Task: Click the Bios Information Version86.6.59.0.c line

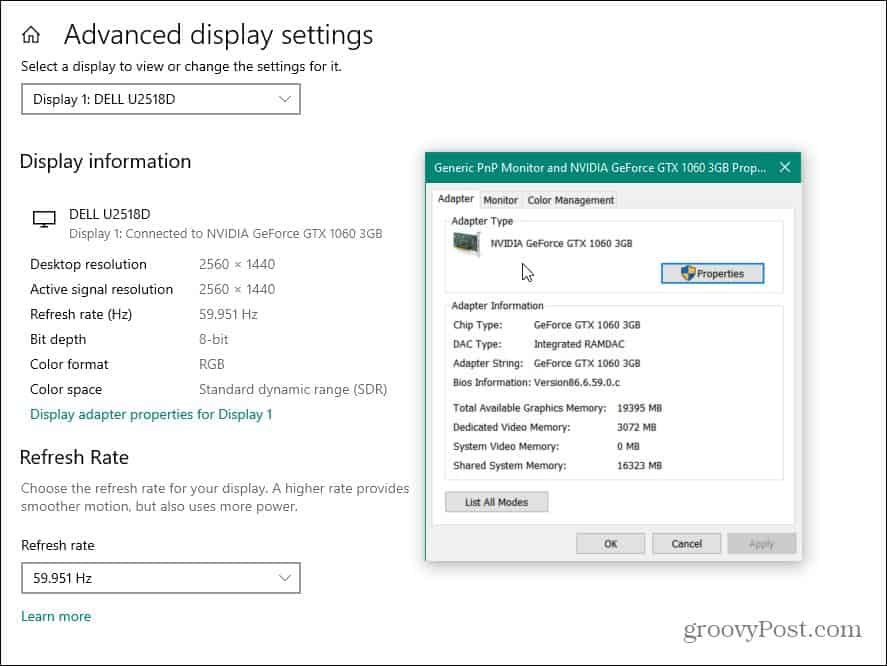Action: tap(536, 383)
